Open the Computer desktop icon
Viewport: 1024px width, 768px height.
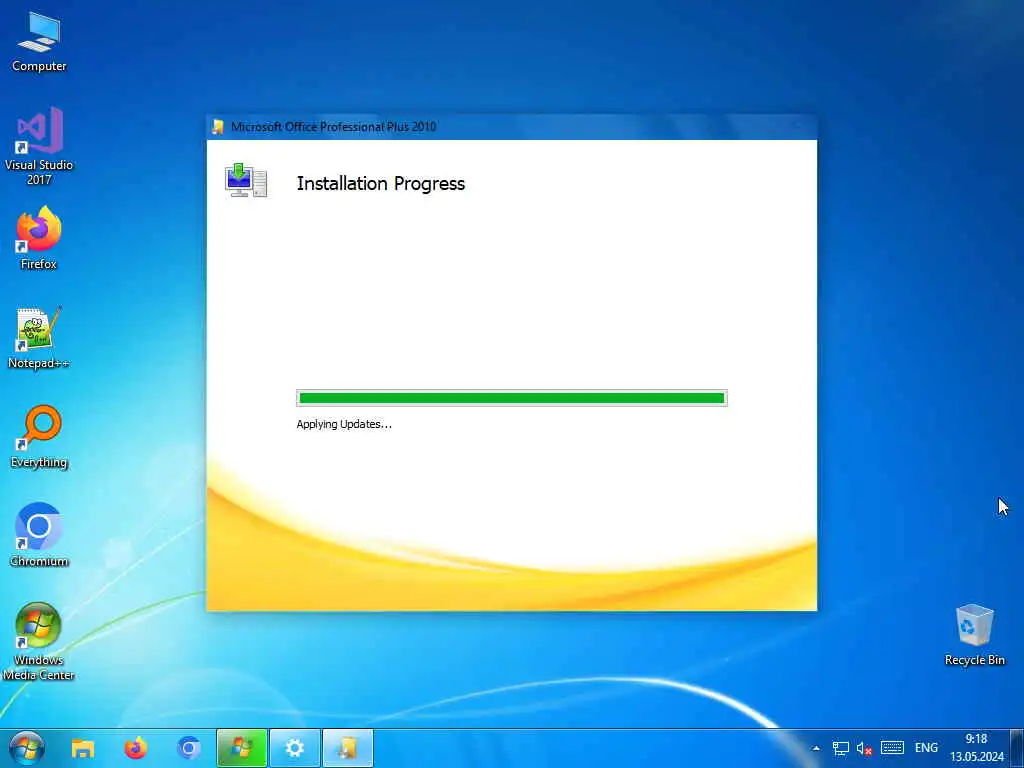39,42
